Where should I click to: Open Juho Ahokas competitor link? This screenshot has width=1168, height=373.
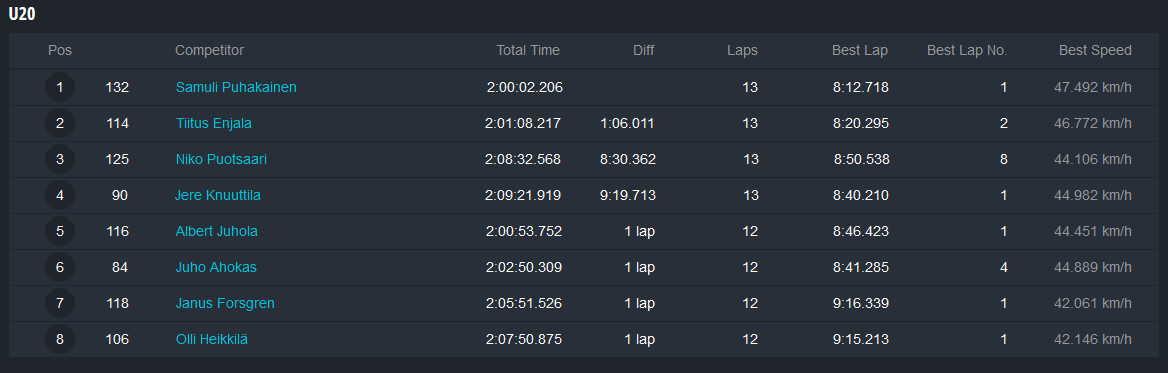click(x=216, y=267)
